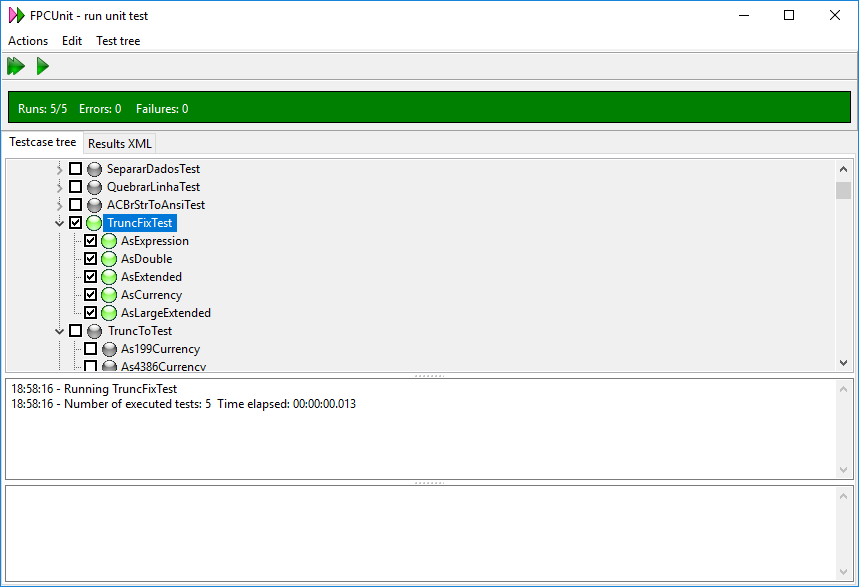The image size is (859, 587).
Task: Minimize the FPCUnit window
Action: (743, 15)
